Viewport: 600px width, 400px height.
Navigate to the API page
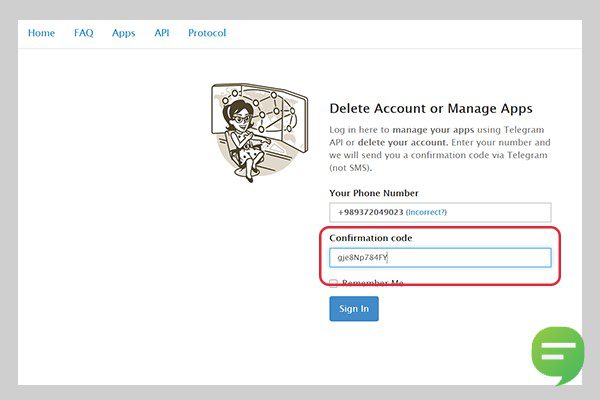tap(162, 33)
